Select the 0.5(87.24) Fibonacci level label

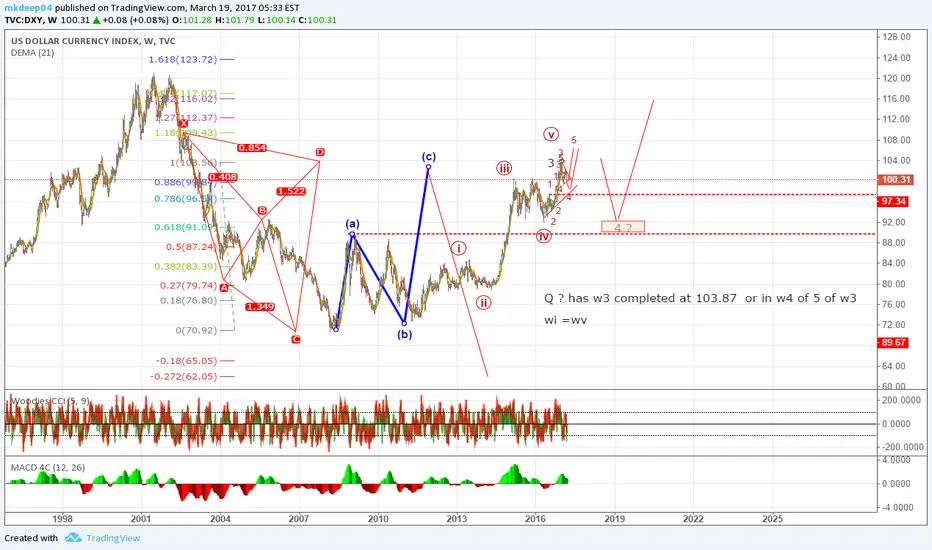[190, 247]
